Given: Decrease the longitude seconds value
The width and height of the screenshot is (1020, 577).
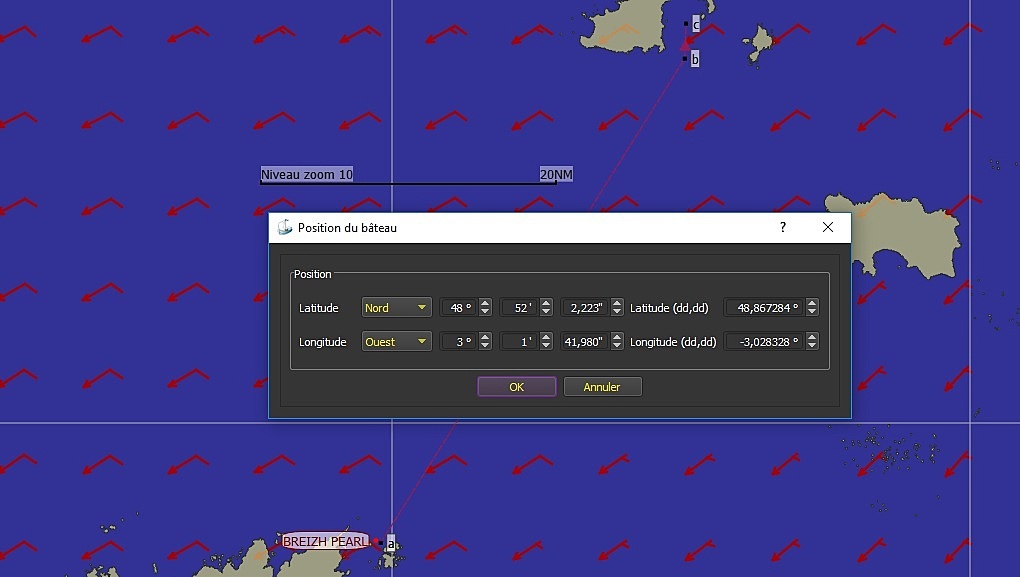Looking at the screenshot, I should (x=617, y=346).
